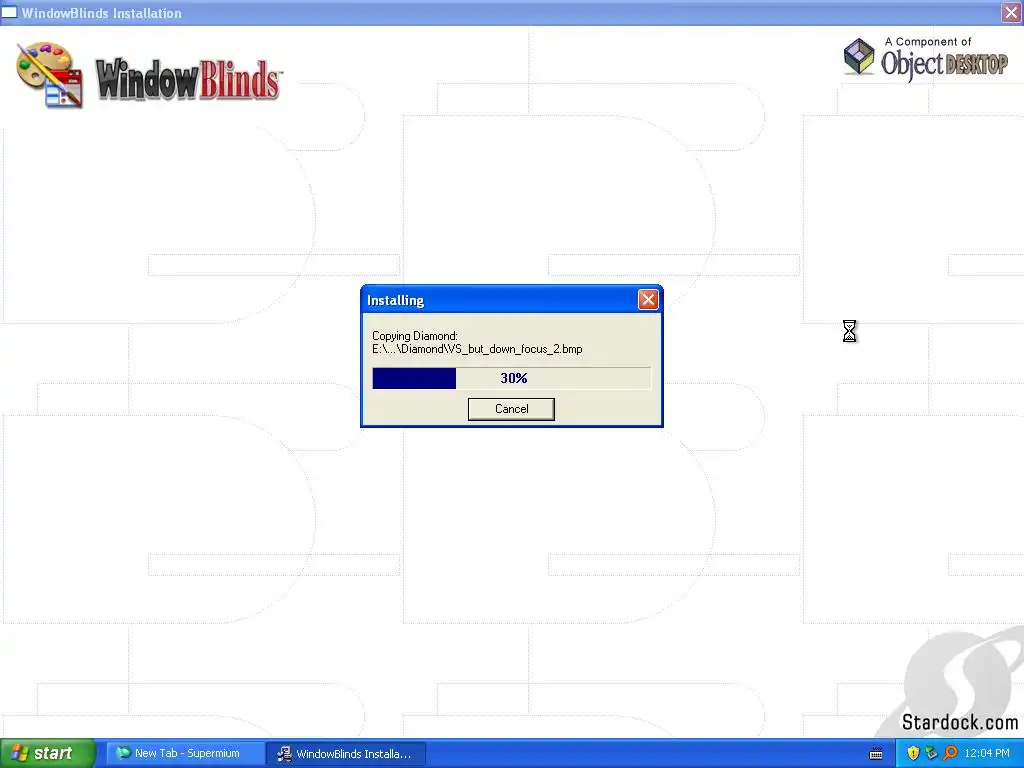Click the WindowBlinds wordmark
1024x768 pixels.
pos(188,80)
